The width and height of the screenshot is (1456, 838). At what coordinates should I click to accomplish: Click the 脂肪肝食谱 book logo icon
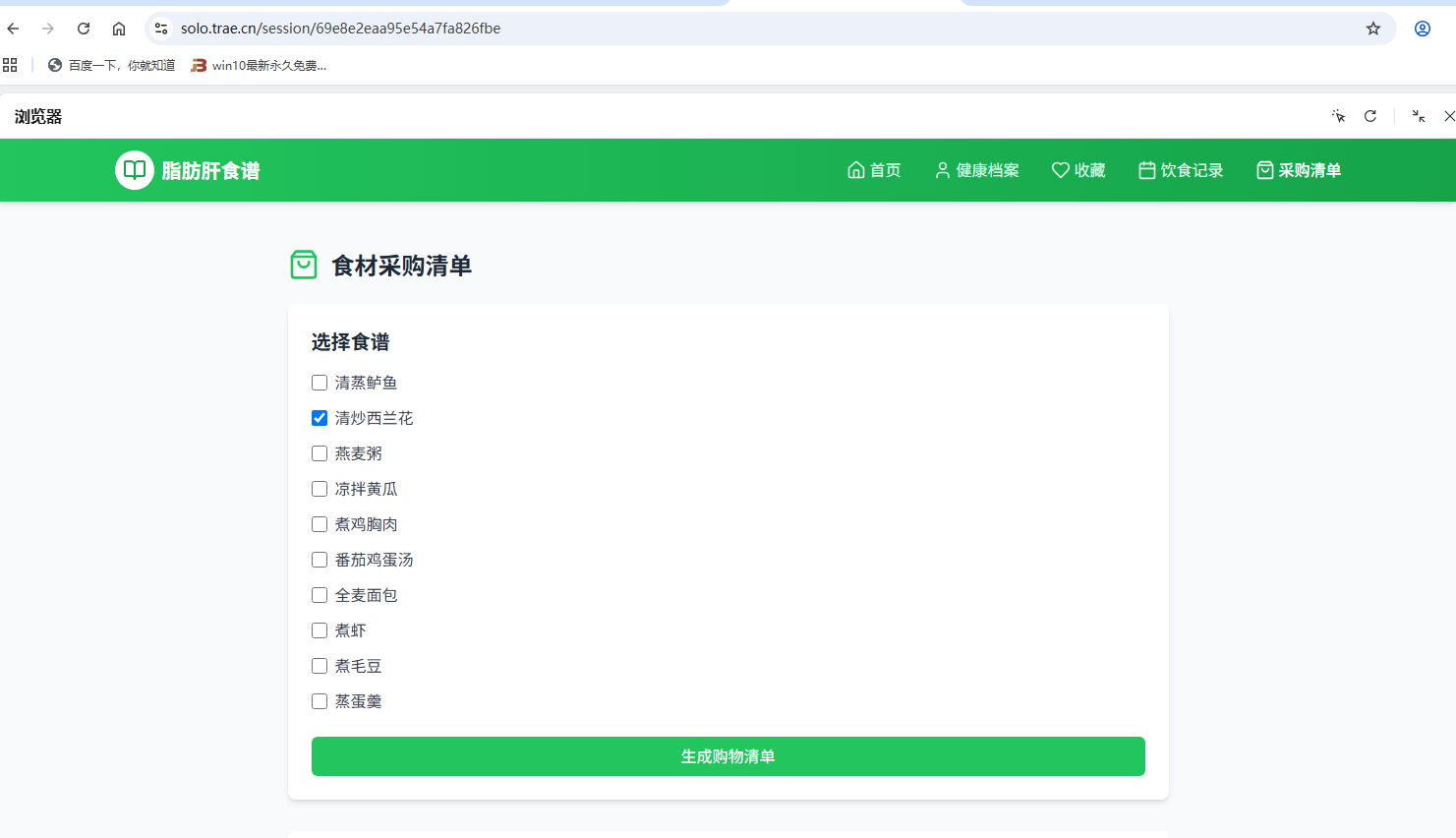point(135,170)
